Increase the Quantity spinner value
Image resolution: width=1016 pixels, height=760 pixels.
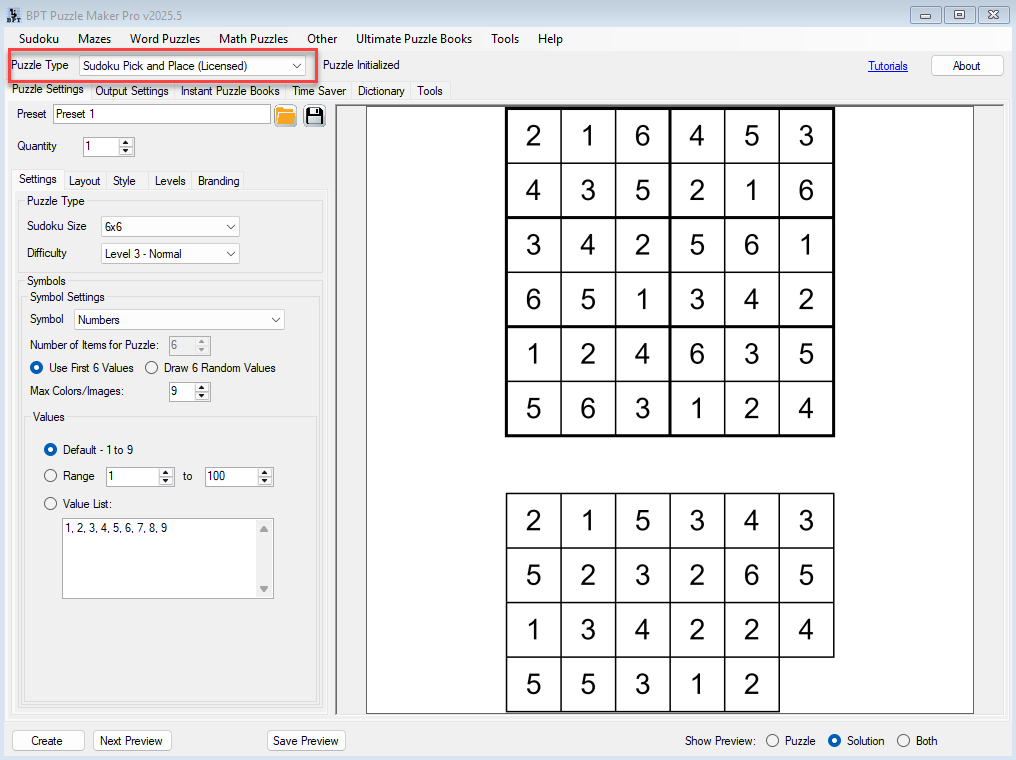[126, 142]
